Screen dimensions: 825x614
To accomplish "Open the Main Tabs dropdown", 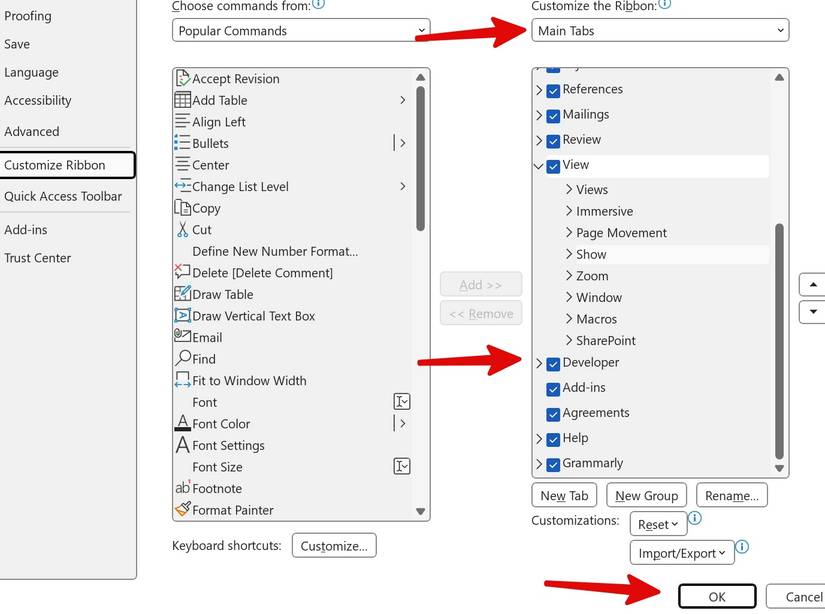I will [x=660, y=31].
